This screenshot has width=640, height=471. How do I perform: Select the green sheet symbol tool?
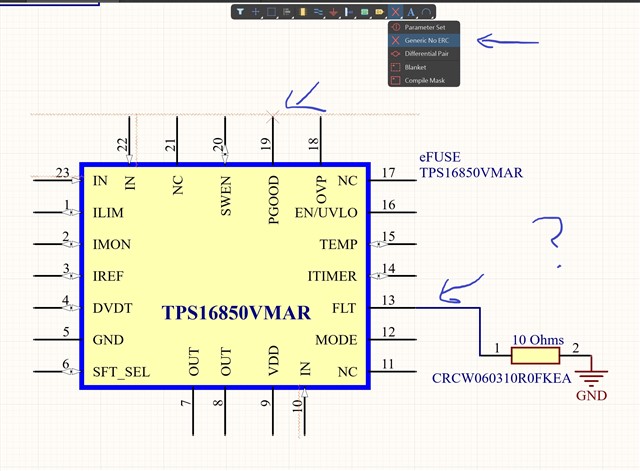coord(364,12)
